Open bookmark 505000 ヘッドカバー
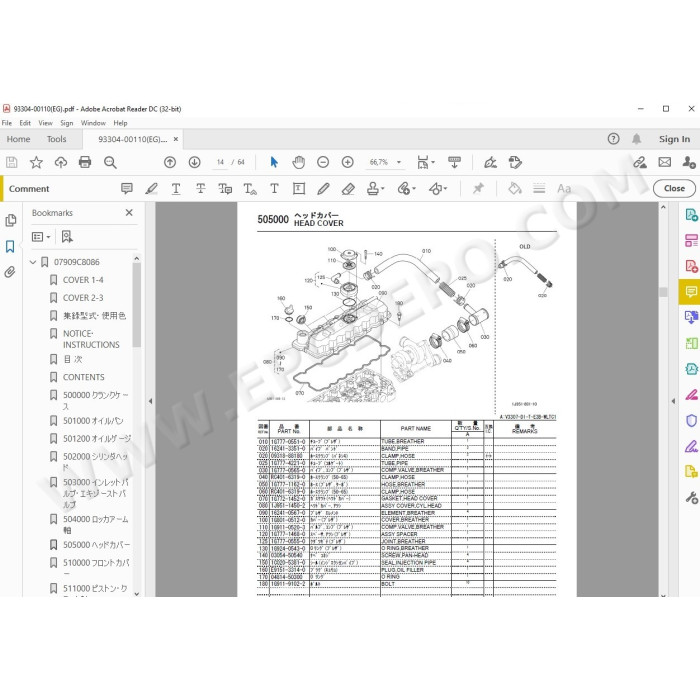The height and width of the screenshot is (700, 700). (x=96, y=545)
